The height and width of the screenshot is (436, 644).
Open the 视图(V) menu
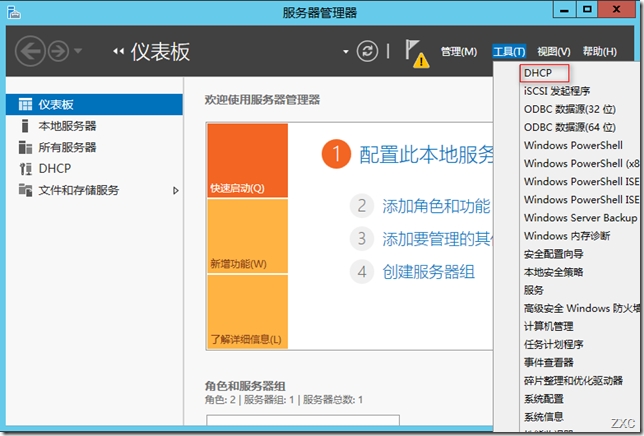pos(554,52)
